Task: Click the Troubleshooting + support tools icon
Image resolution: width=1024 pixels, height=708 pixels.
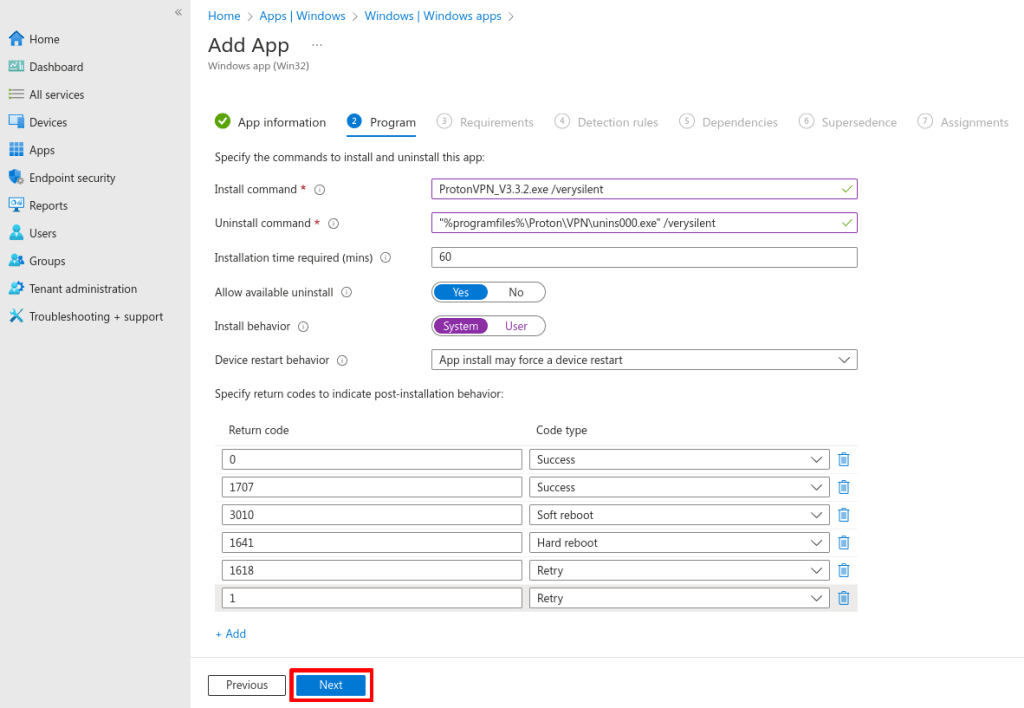Action: pos(16,316)
